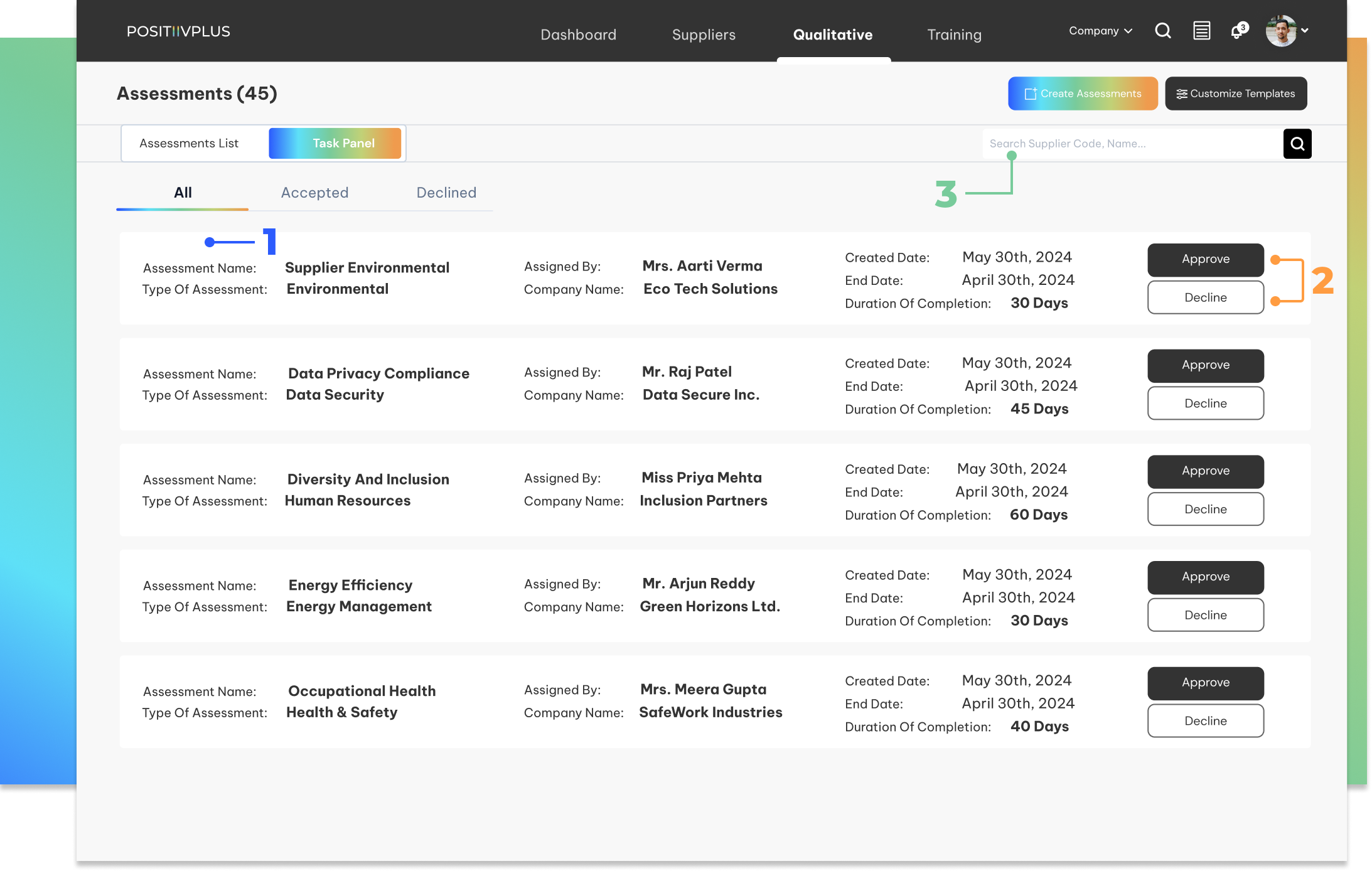
Task: Click the search magnifier icon in top navbar
Action: 1163,31
